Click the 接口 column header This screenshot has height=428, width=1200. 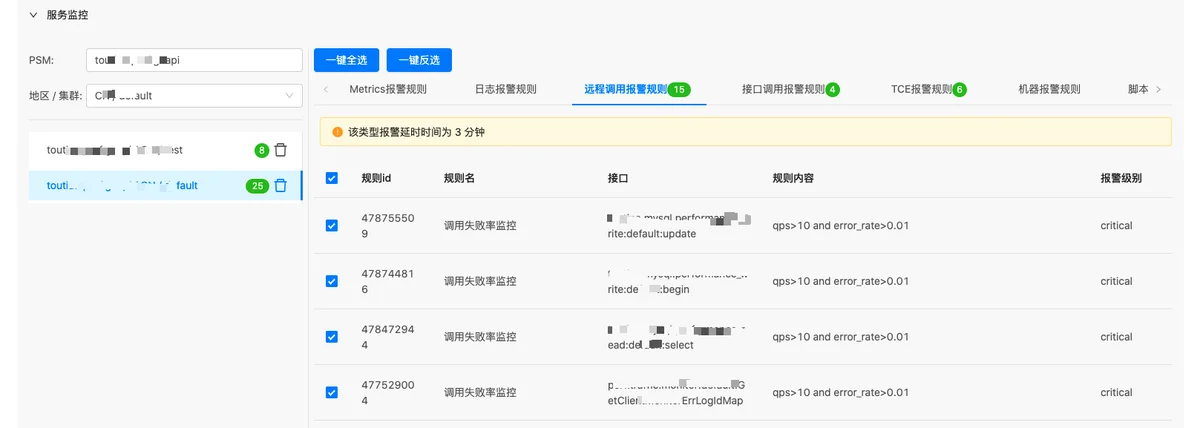[x=618, y=178]
